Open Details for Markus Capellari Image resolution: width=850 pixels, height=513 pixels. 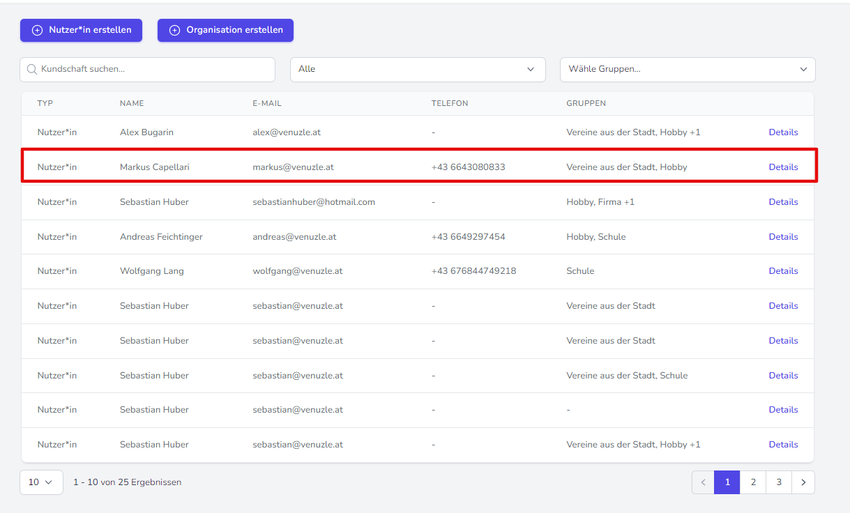(783, 167)
